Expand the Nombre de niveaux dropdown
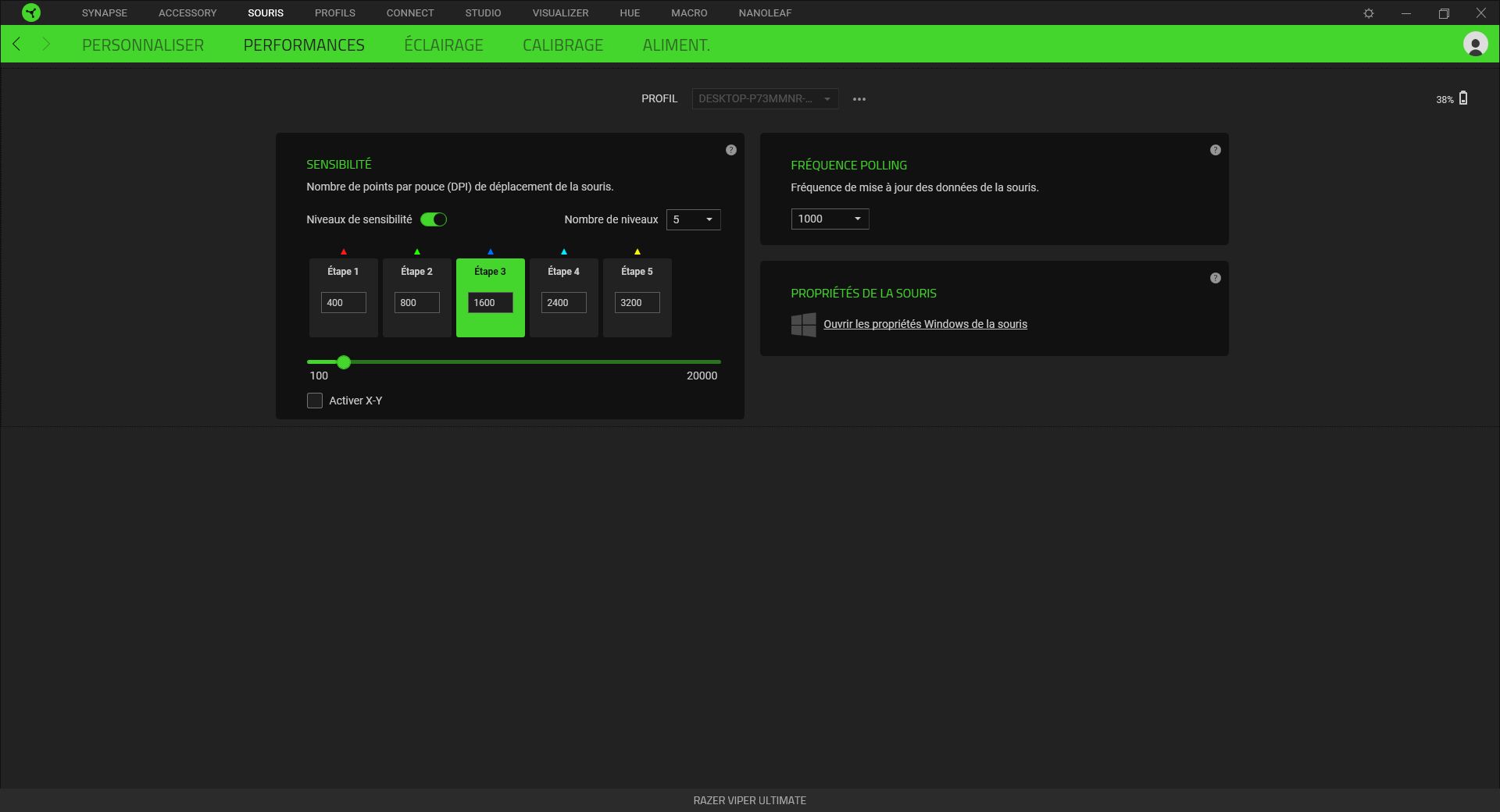The height and width of the screenshot is (812, 1500). (x=694, y=219)
